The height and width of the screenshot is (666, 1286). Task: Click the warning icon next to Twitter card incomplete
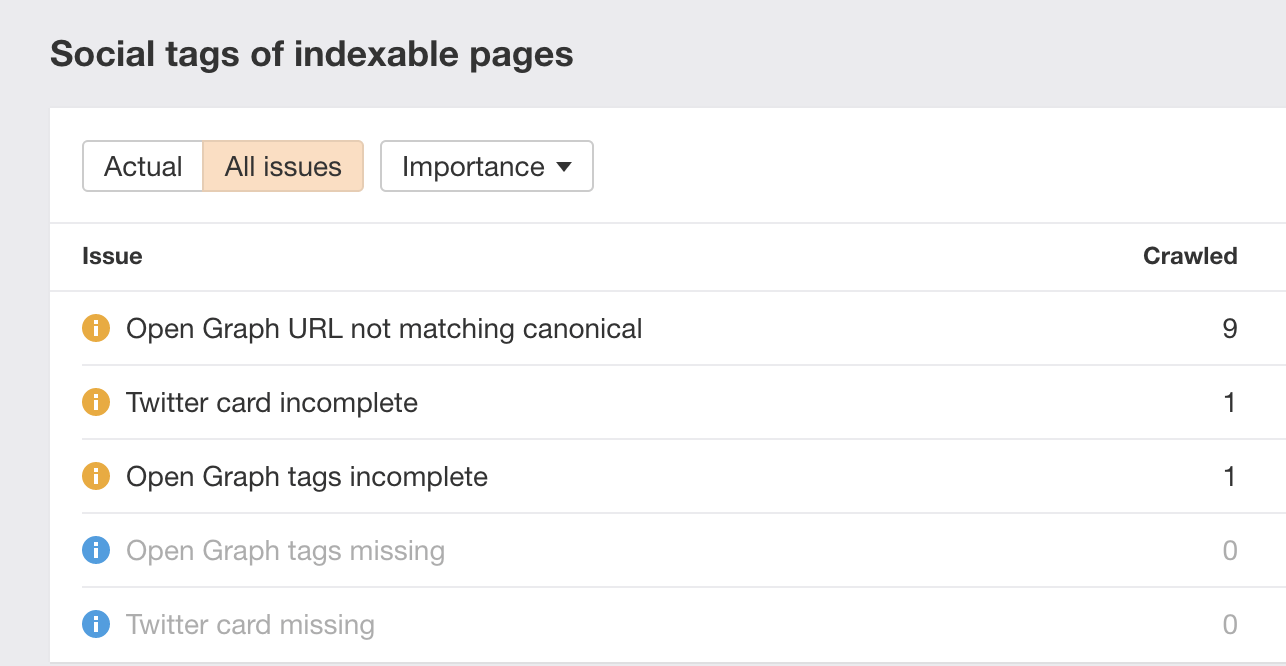[x=95, y=402]
